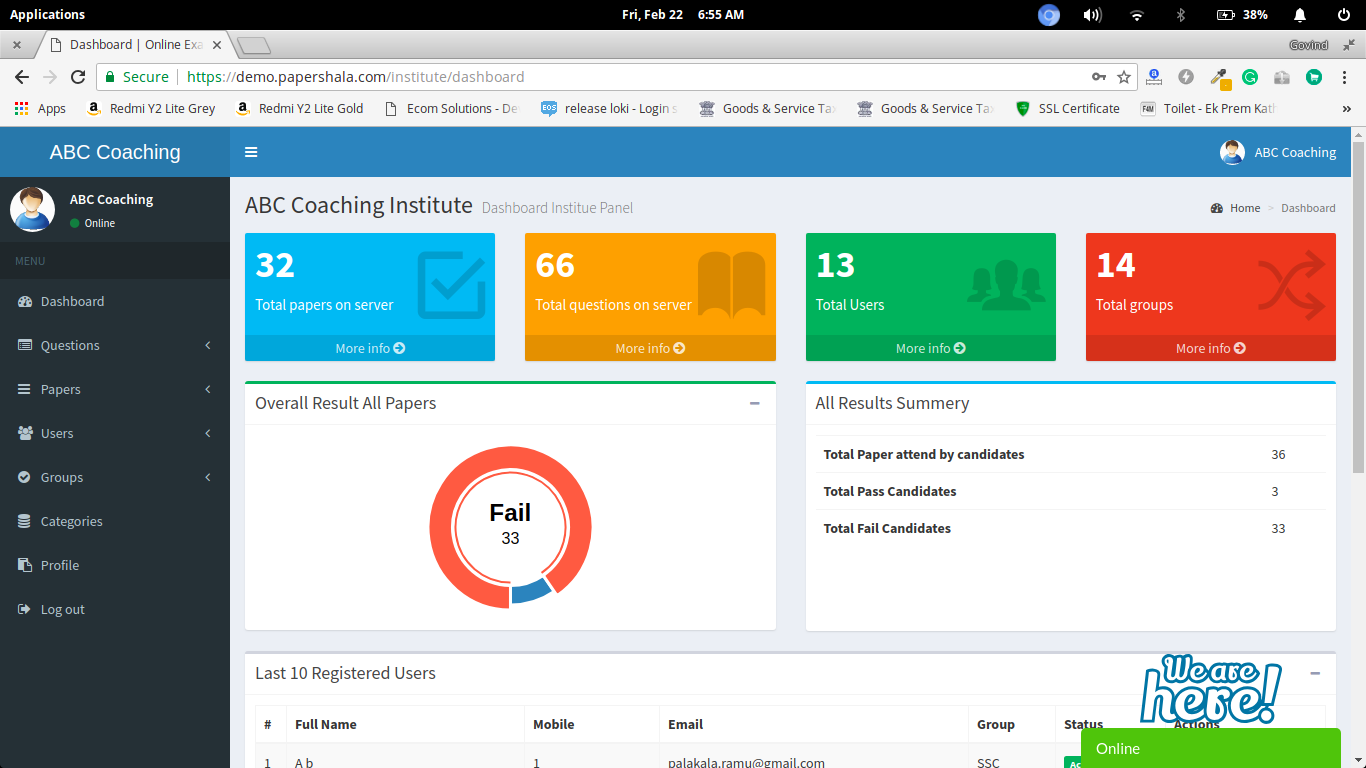This screenshot has width=1366, height=768.
Task: Expand the Groups submenu chevron
Action: (x=208, y=477)
